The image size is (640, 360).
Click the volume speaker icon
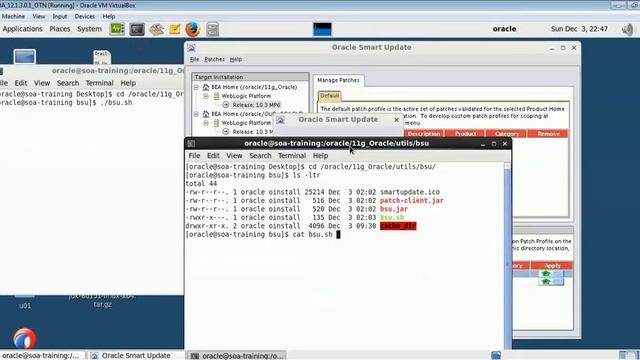(x=627, y=29)
